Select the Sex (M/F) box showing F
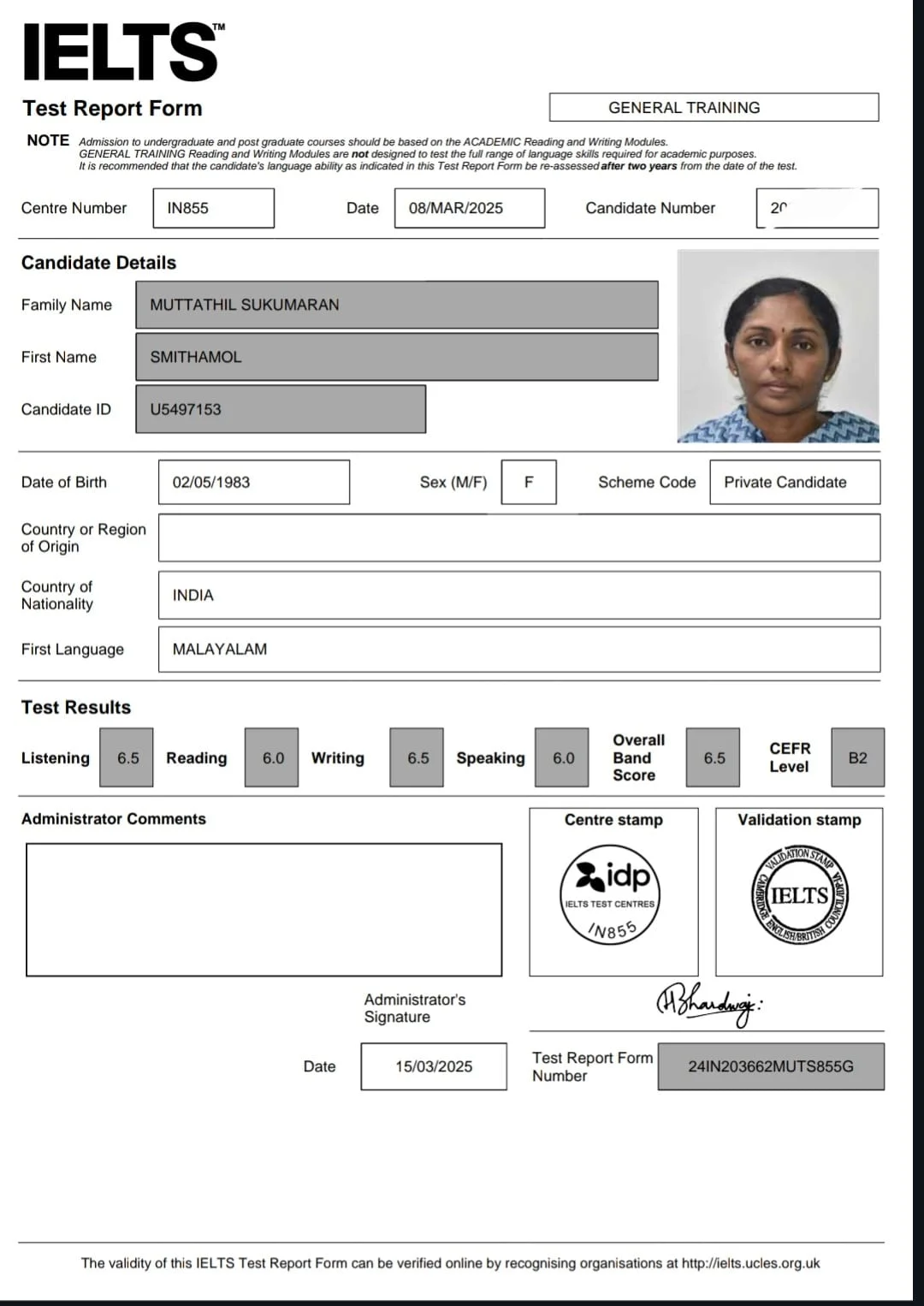 click(529, 482)
